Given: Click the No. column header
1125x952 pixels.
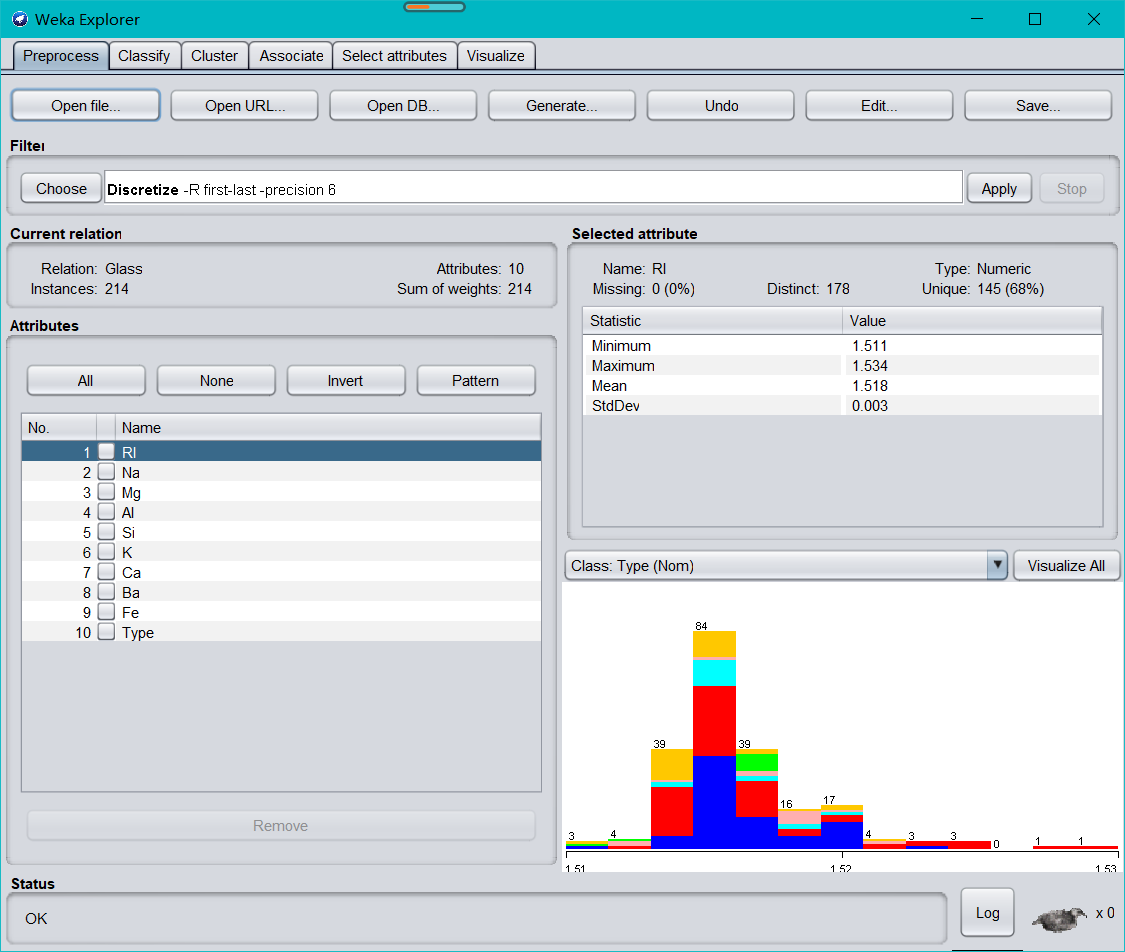Looking at the screenshot, I should 60,428.
